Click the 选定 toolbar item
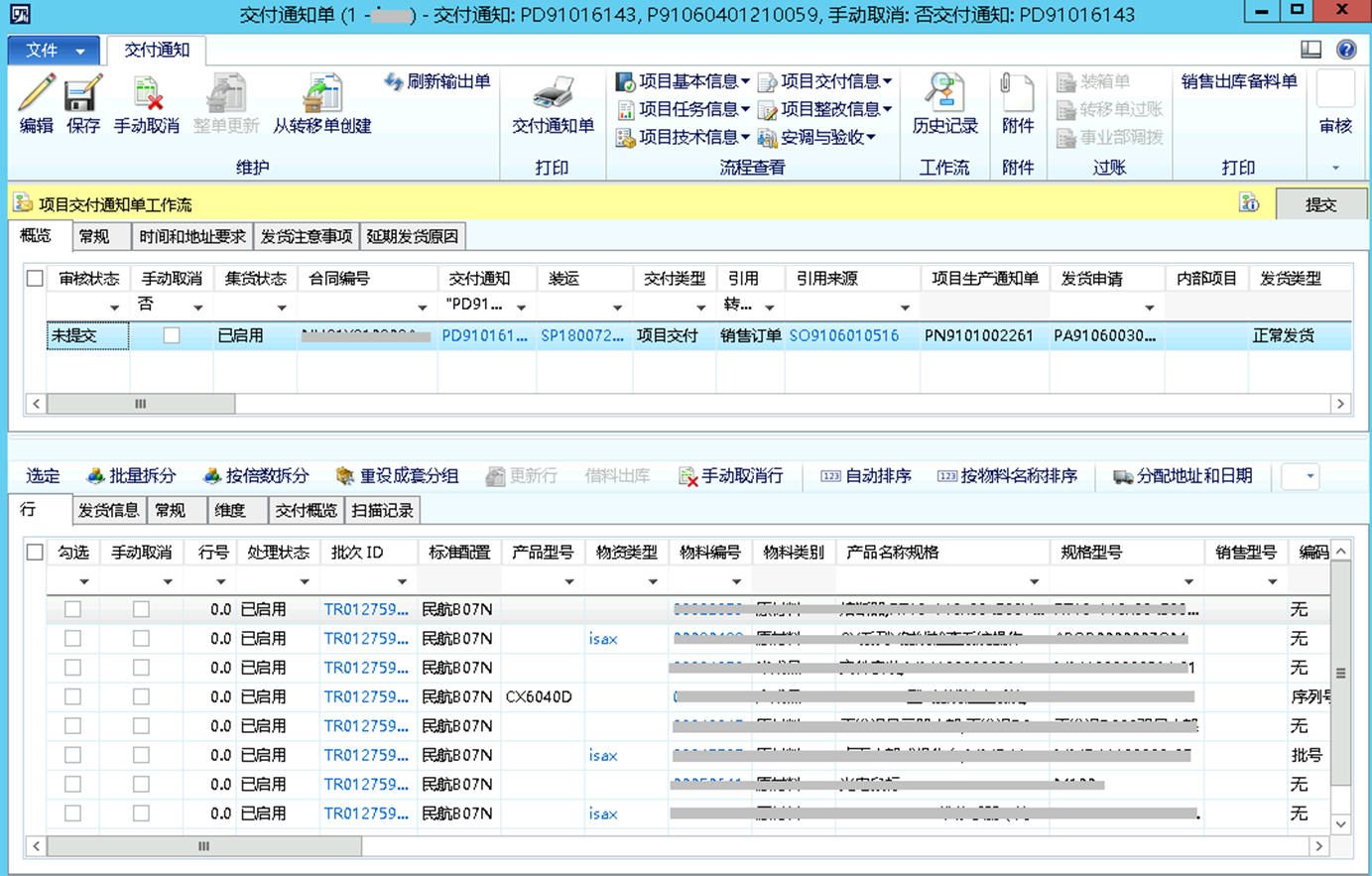The image size is (1372, 876). tap(43, 476)
